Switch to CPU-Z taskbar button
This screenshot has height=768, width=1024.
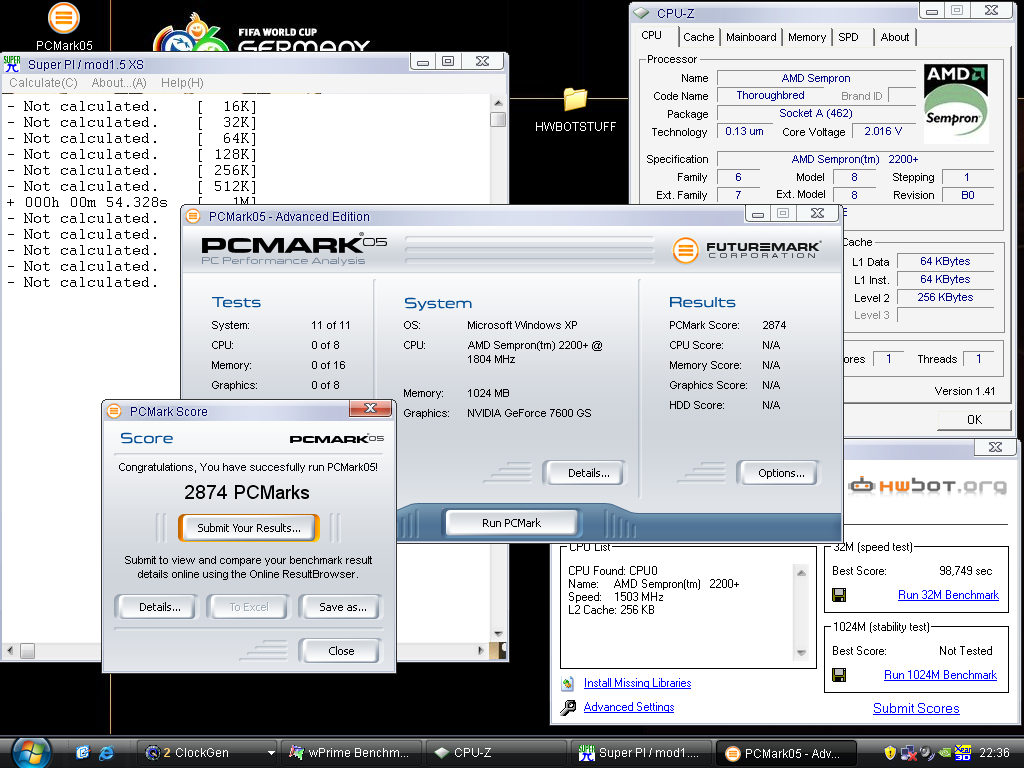(x=496, y=753)
